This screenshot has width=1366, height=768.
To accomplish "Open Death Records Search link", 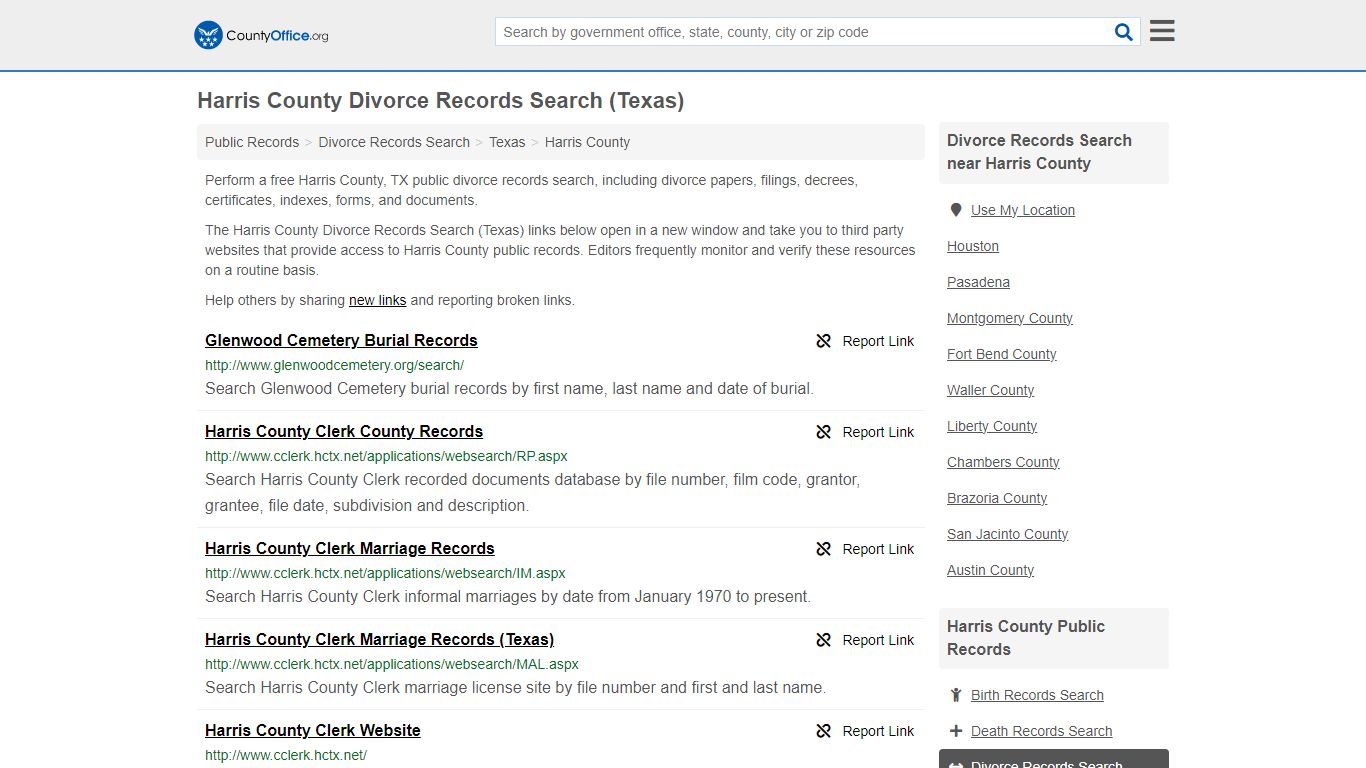I will tap(1041, 731).
